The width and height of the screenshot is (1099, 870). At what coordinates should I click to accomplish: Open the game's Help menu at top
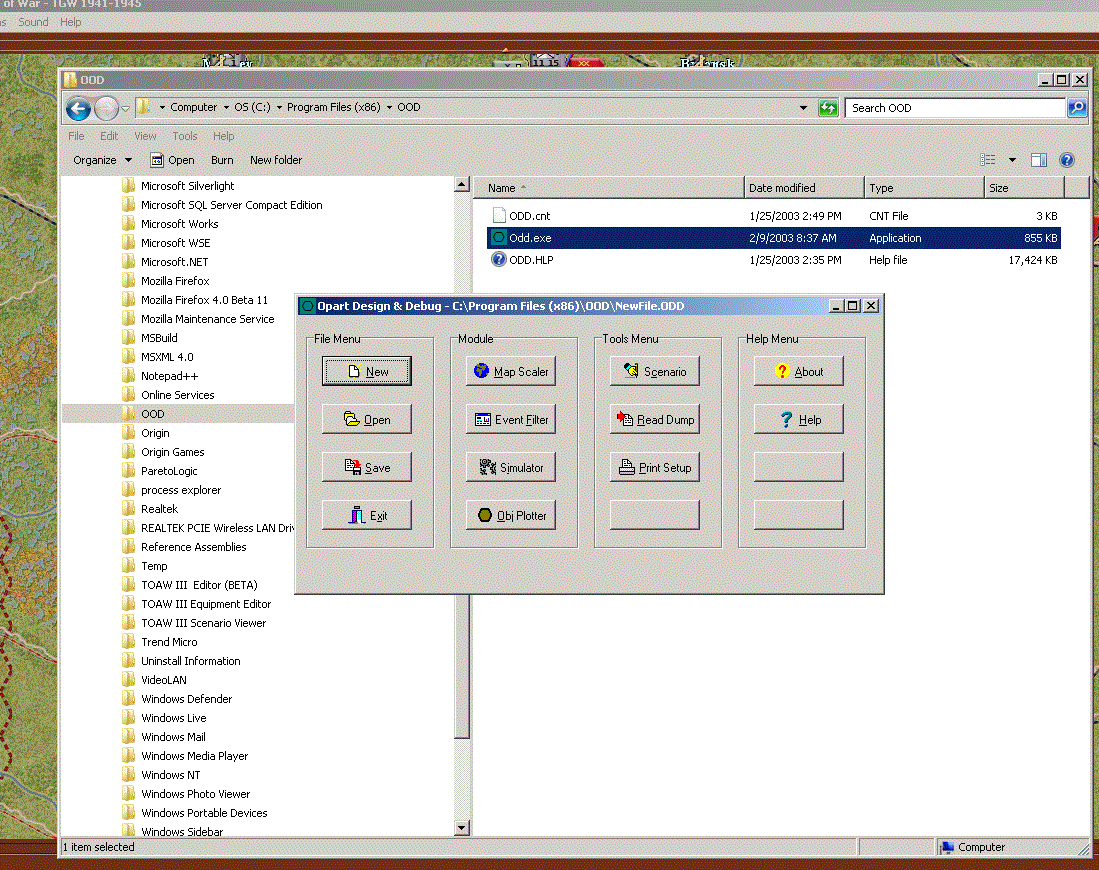pos(71,22)
